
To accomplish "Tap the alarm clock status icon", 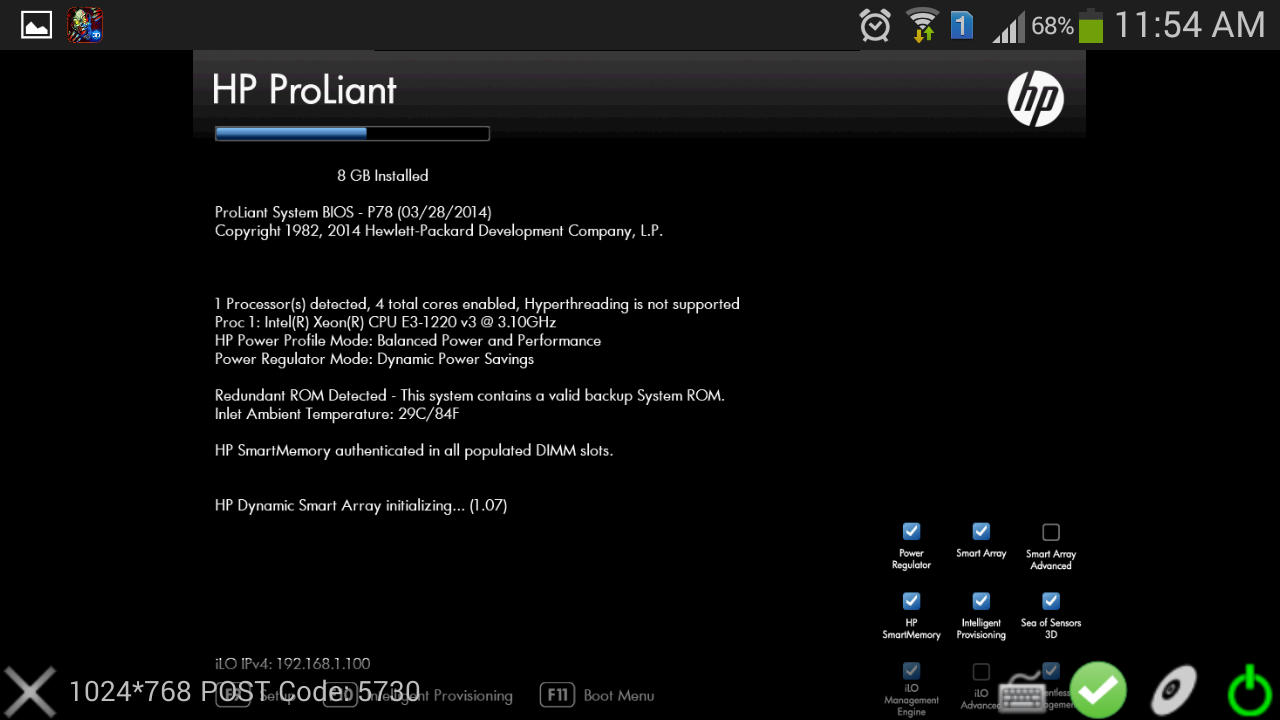I will pyautogui.click(x=875, y=25).
